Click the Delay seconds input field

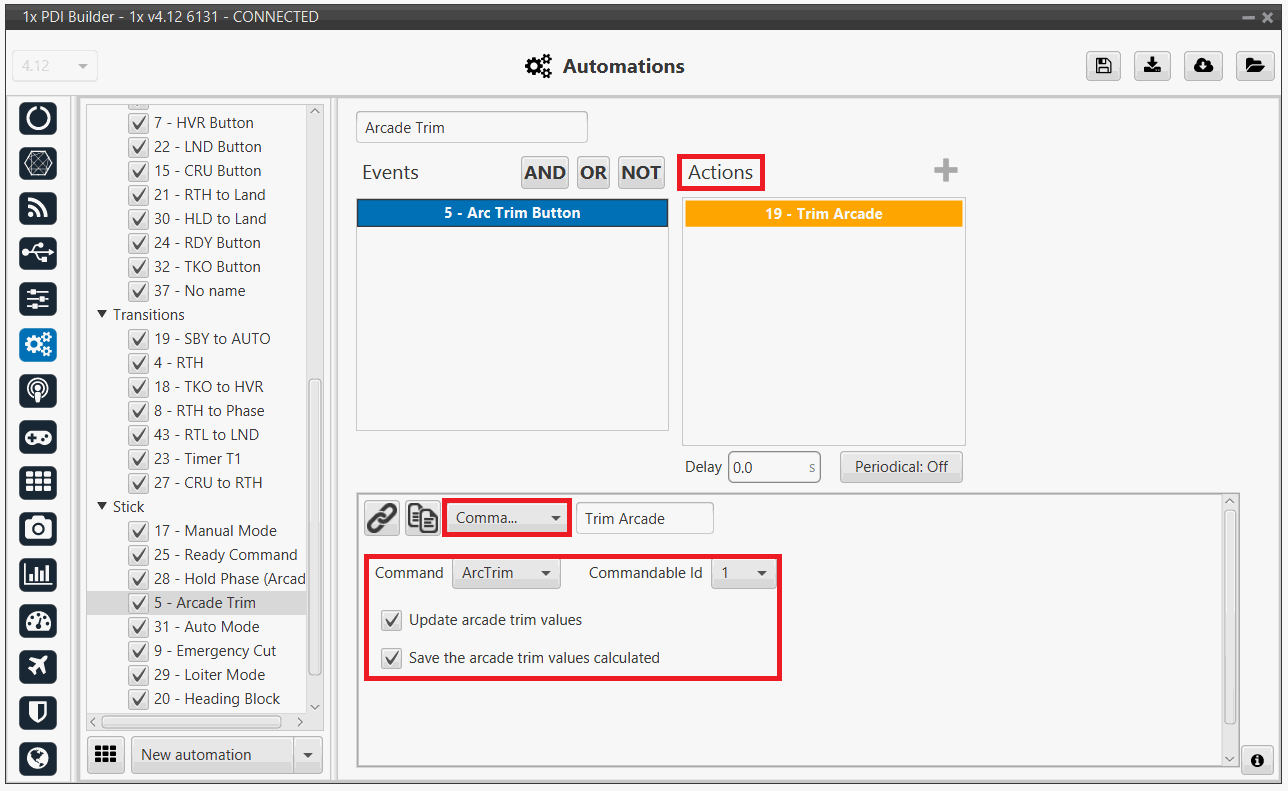click(767, 467)
